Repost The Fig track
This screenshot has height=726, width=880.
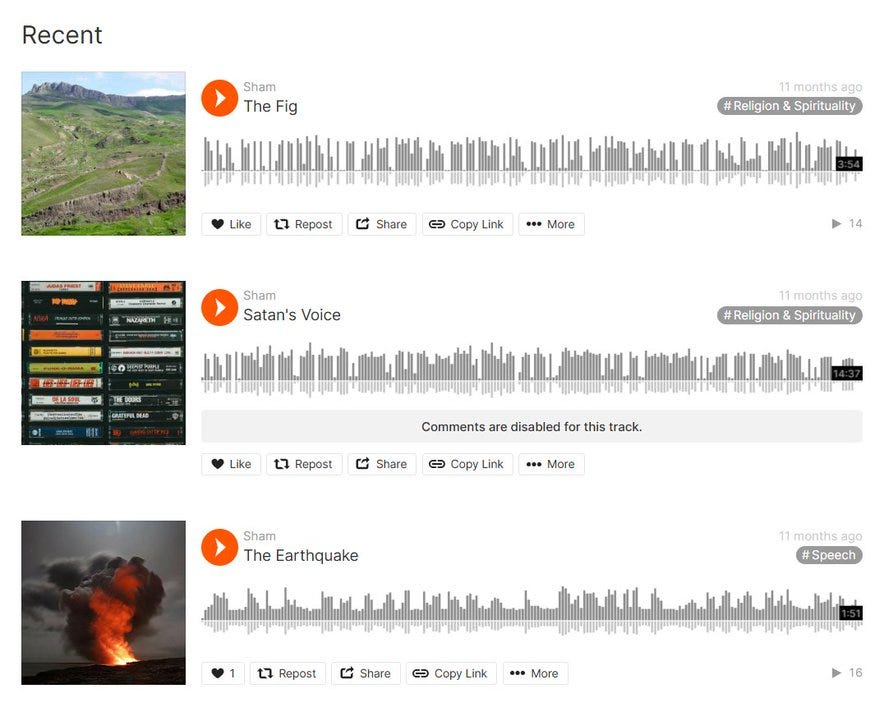click(304, 224)
